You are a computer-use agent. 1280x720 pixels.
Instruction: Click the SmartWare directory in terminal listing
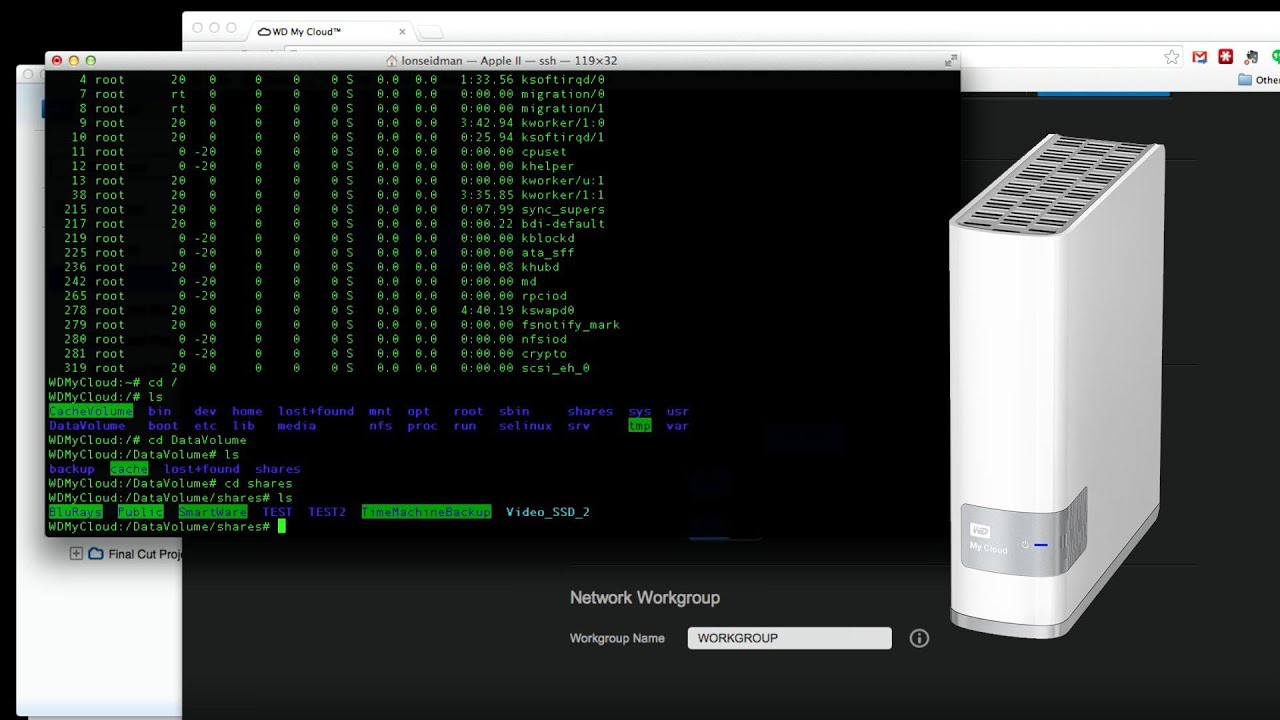point(213,512)
